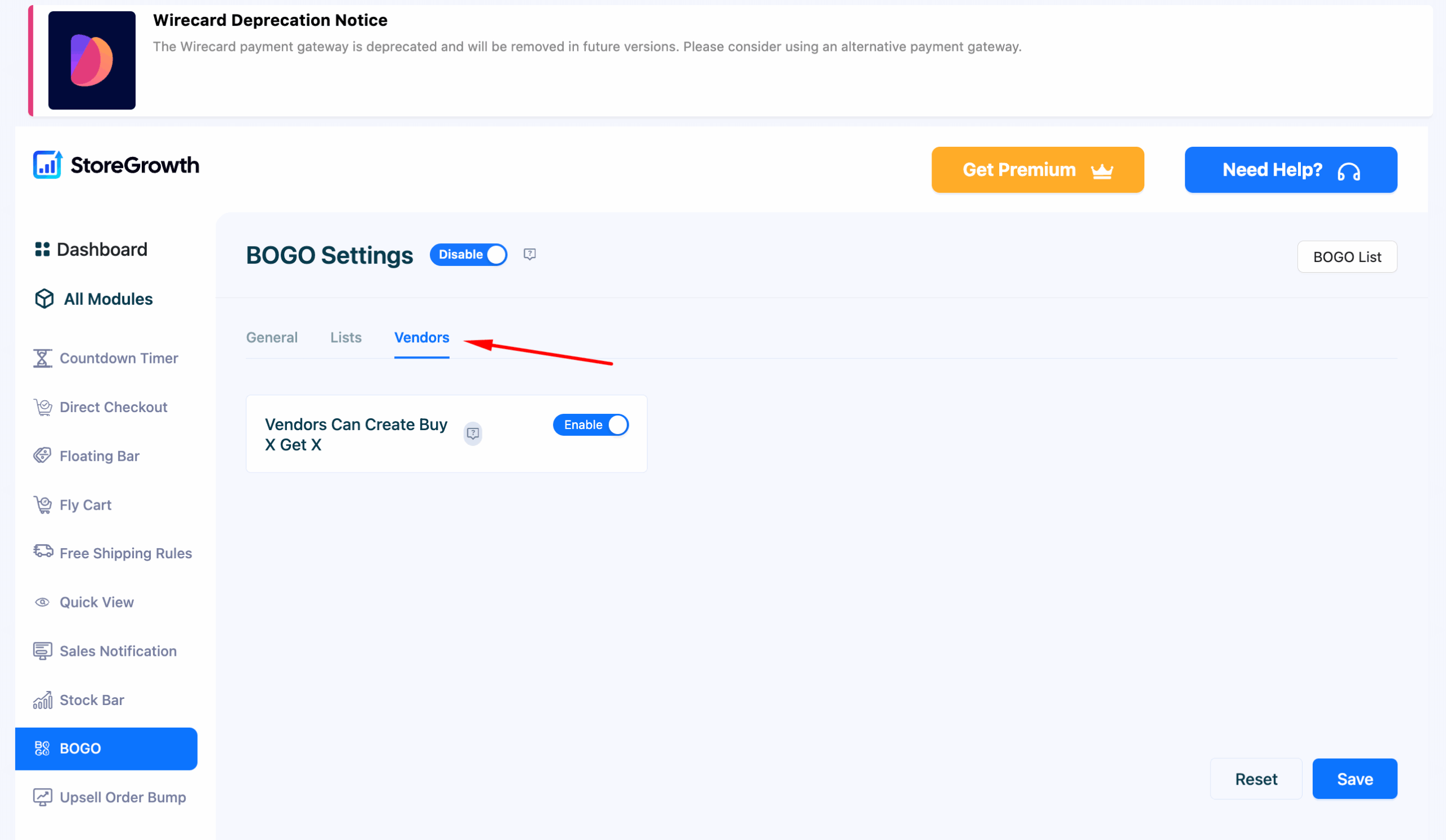This screenshot has width=1446, height=840.
Task: Click the Dashboard grid icon
Action: tap(42, 250)
